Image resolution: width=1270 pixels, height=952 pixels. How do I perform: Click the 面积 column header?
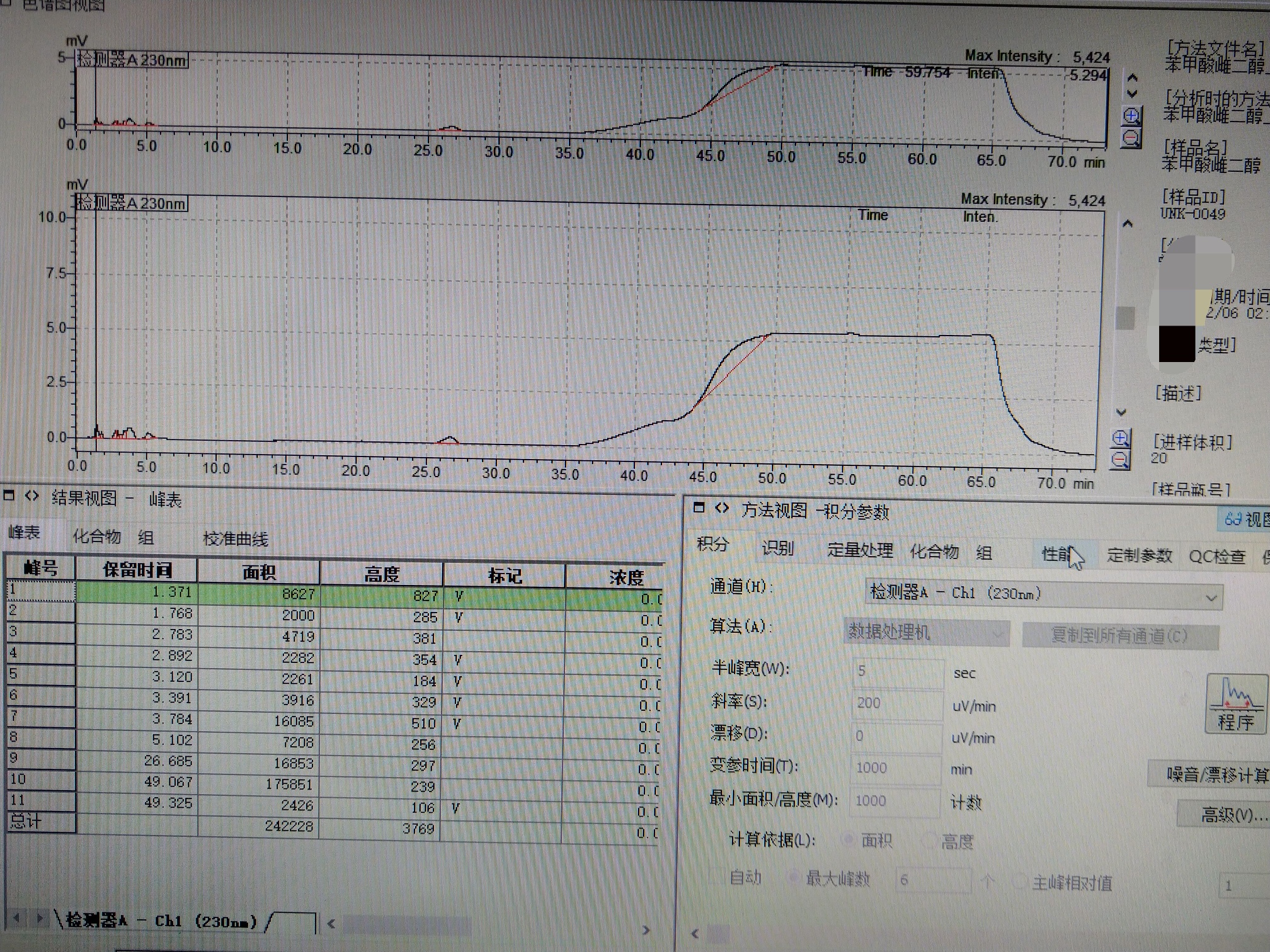click(x=259, y=572)
